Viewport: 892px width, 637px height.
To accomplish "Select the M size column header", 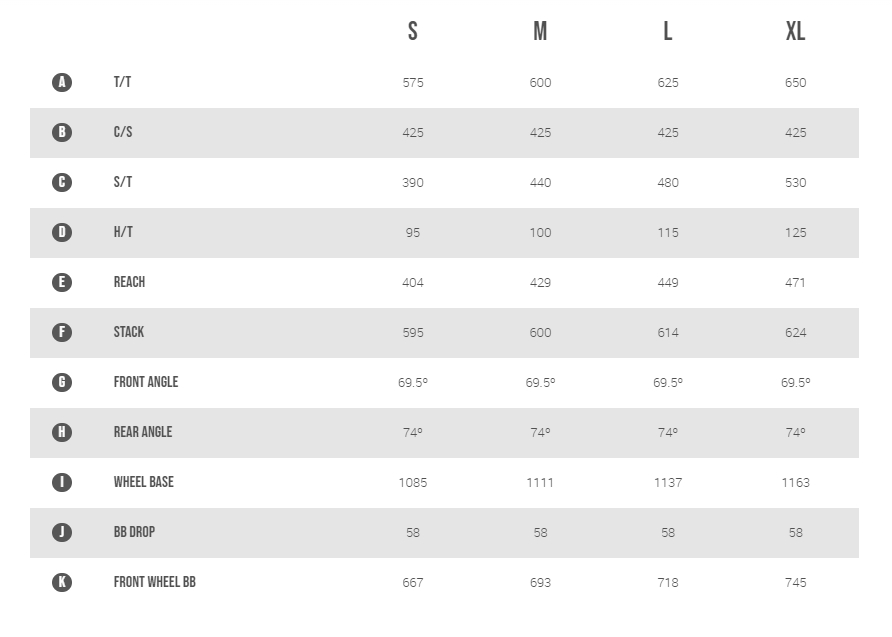I will (540, 31).
